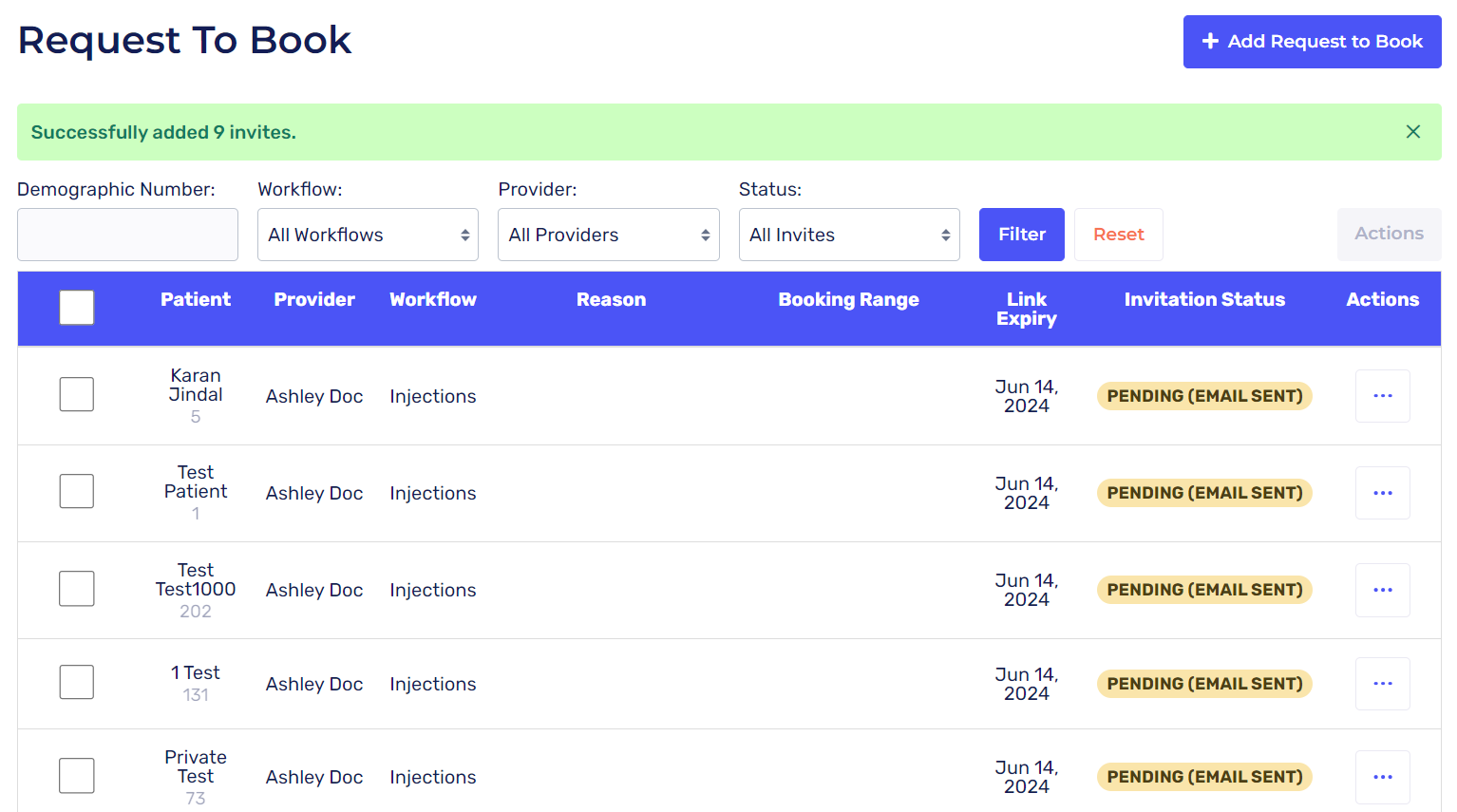Screen dimensions: 1457x812
Task: Open actions menu for 1 Test row
Action: click(1382, 684)
